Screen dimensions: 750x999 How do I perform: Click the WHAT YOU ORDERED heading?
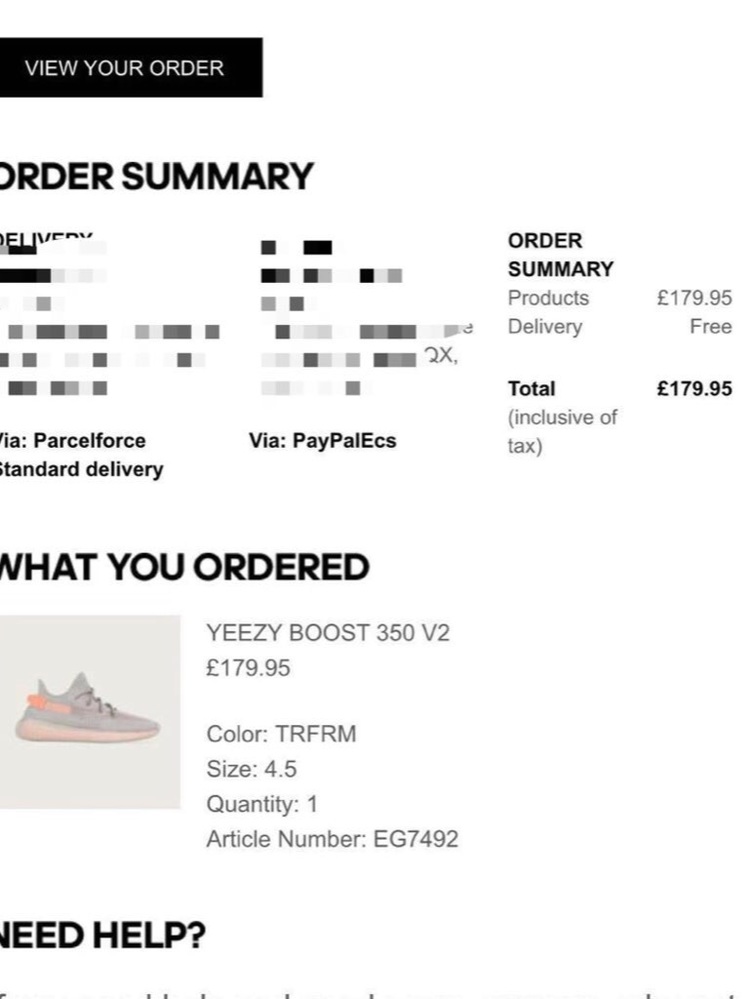(x=185, y=566)
